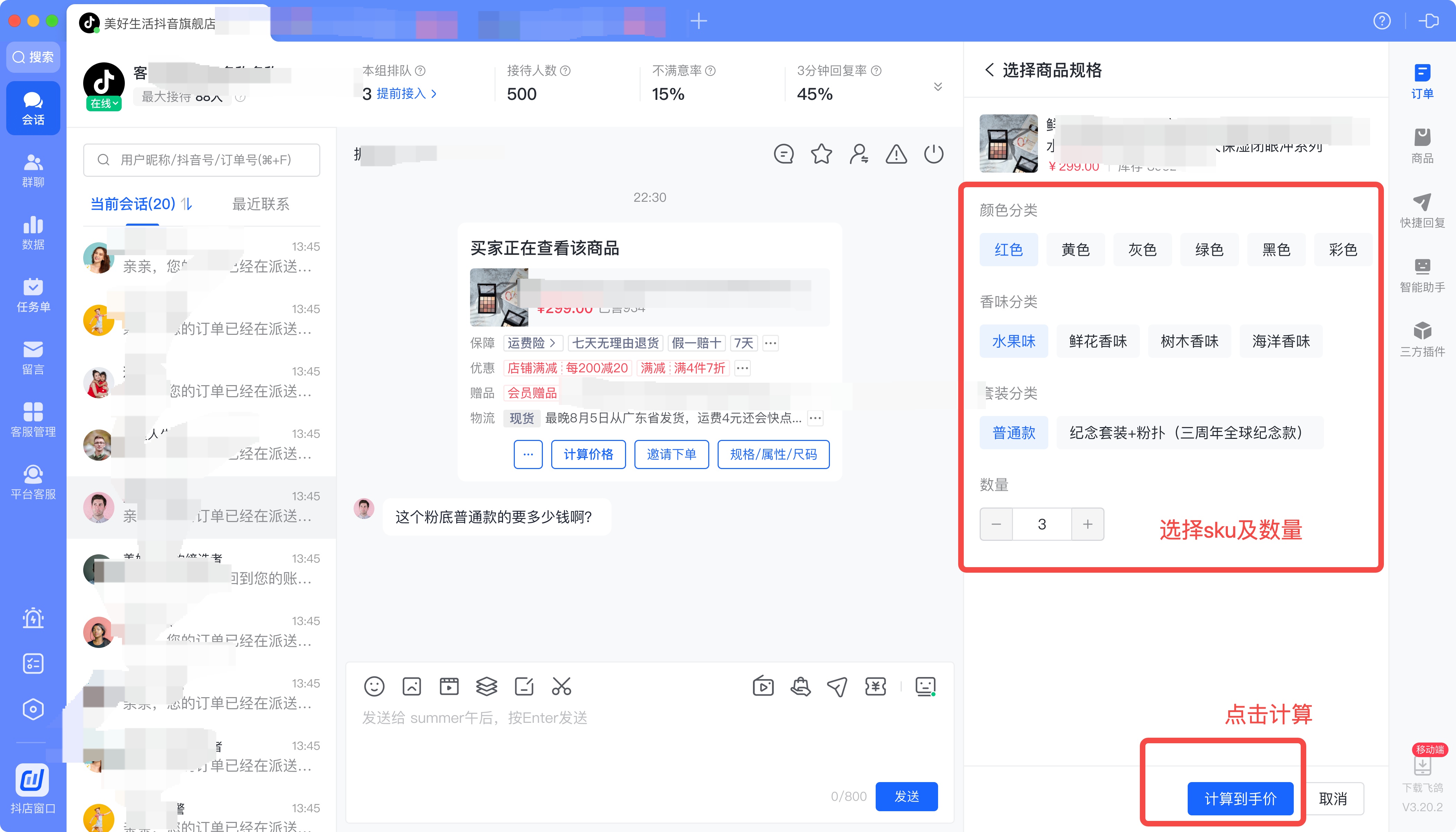The height and width of the screenshot is (832, 1456).
Task: Click 发送 to send message
Action: point(907,796)
